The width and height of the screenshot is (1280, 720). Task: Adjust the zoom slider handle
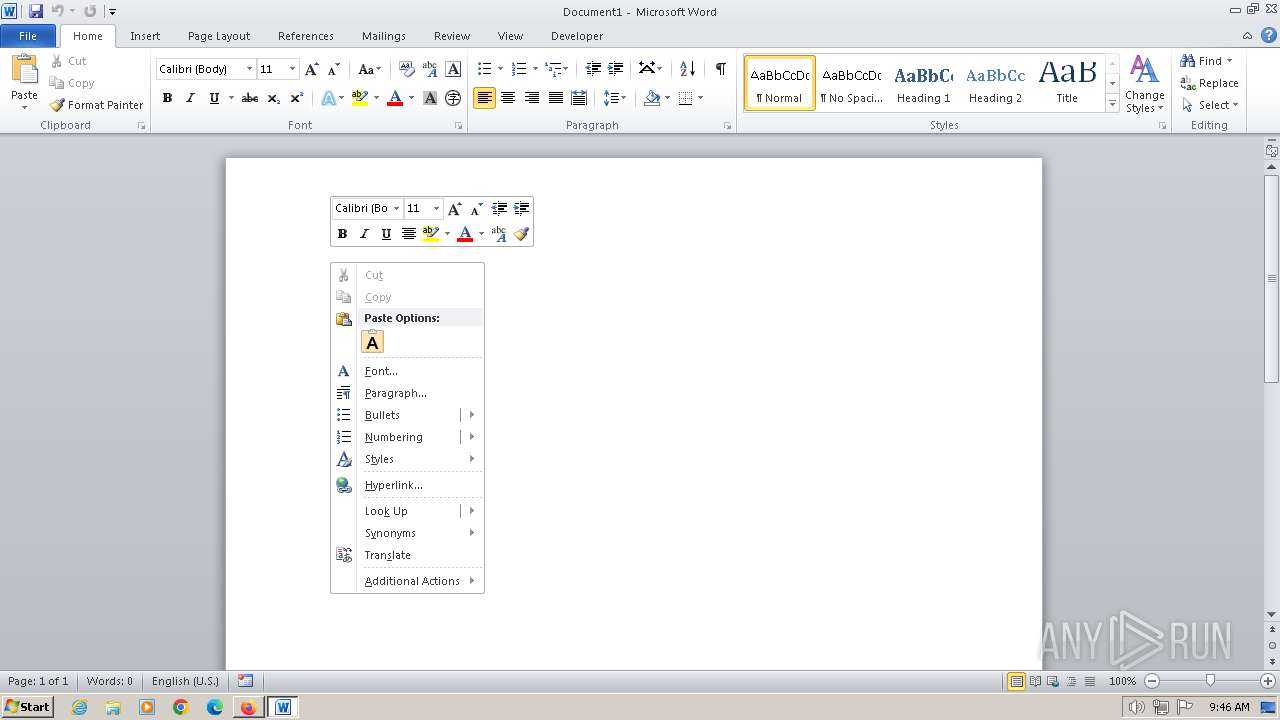click(x=1210, y=681)
